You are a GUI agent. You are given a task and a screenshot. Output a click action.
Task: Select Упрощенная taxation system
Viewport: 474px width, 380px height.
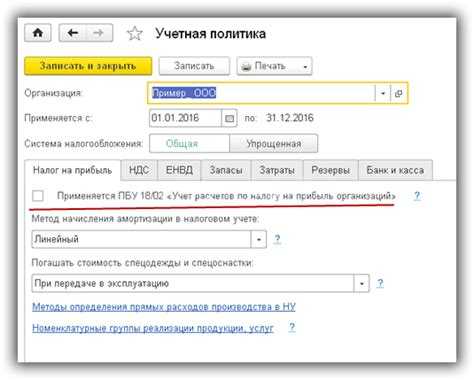coord(274,143)
